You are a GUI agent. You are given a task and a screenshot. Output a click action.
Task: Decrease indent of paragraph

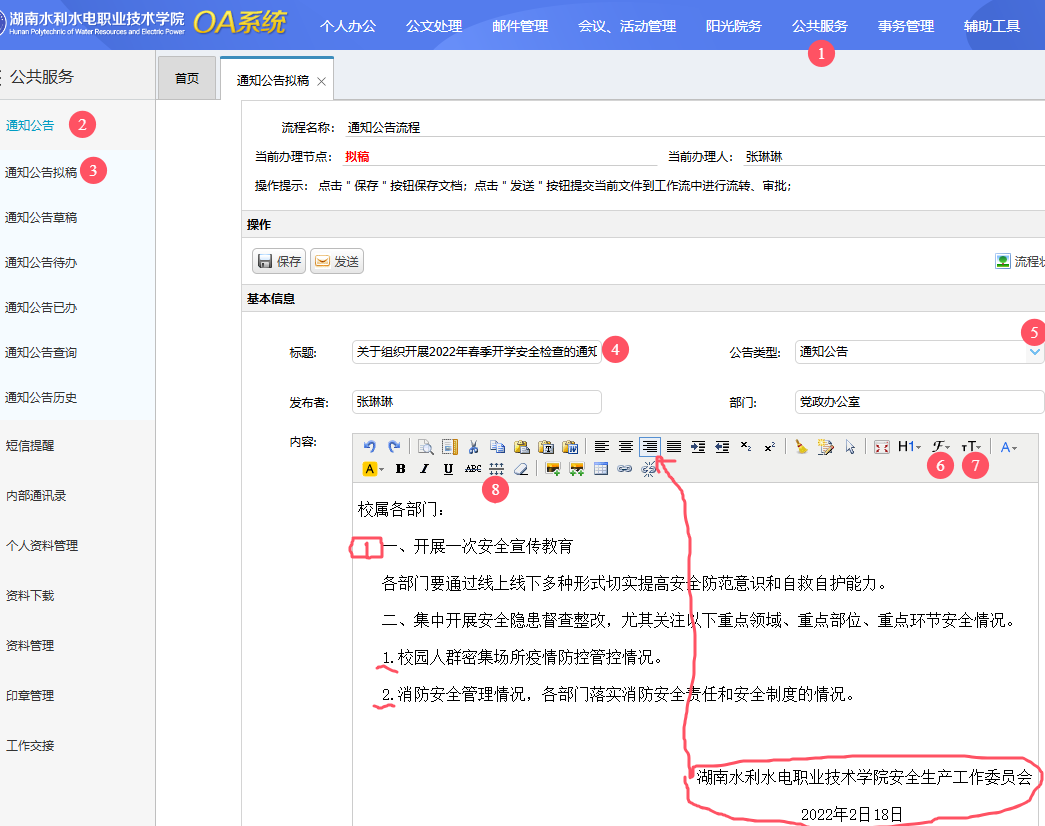click(722, 447)
